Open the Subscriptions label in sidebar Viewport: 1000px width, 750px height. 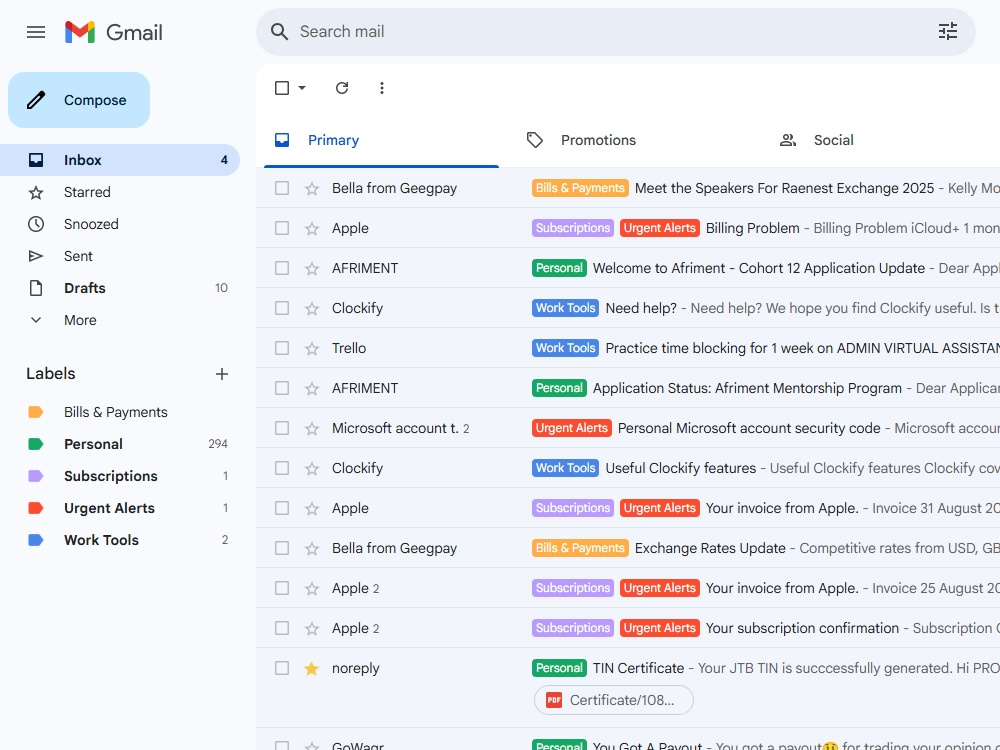[120, 476]
